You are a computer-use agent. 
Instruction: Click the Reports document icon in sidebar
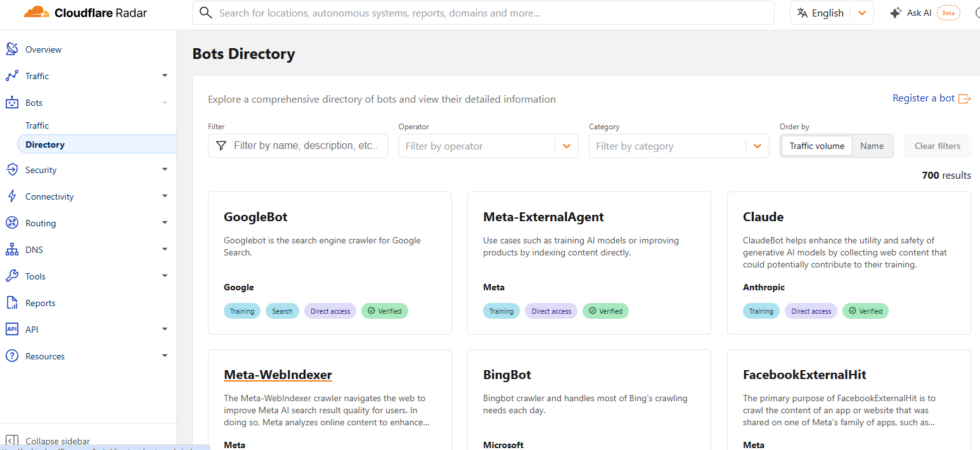coord(12,303)
